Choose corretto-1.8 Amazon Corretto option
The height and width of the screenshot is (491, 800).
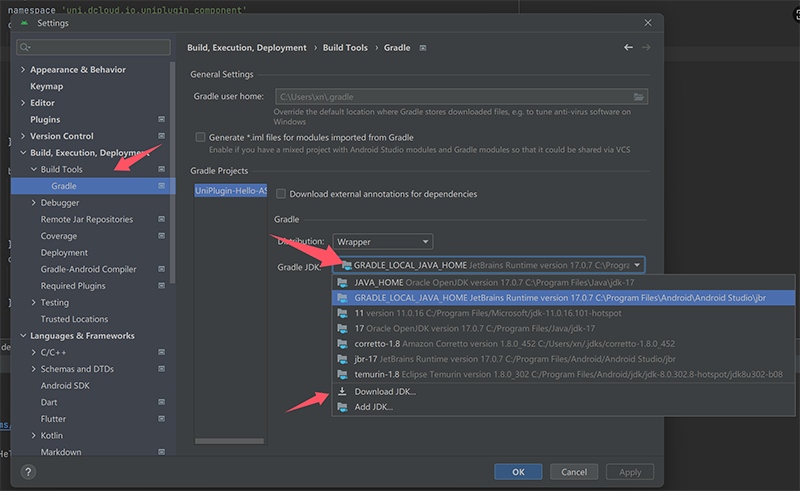coord(563,343)
